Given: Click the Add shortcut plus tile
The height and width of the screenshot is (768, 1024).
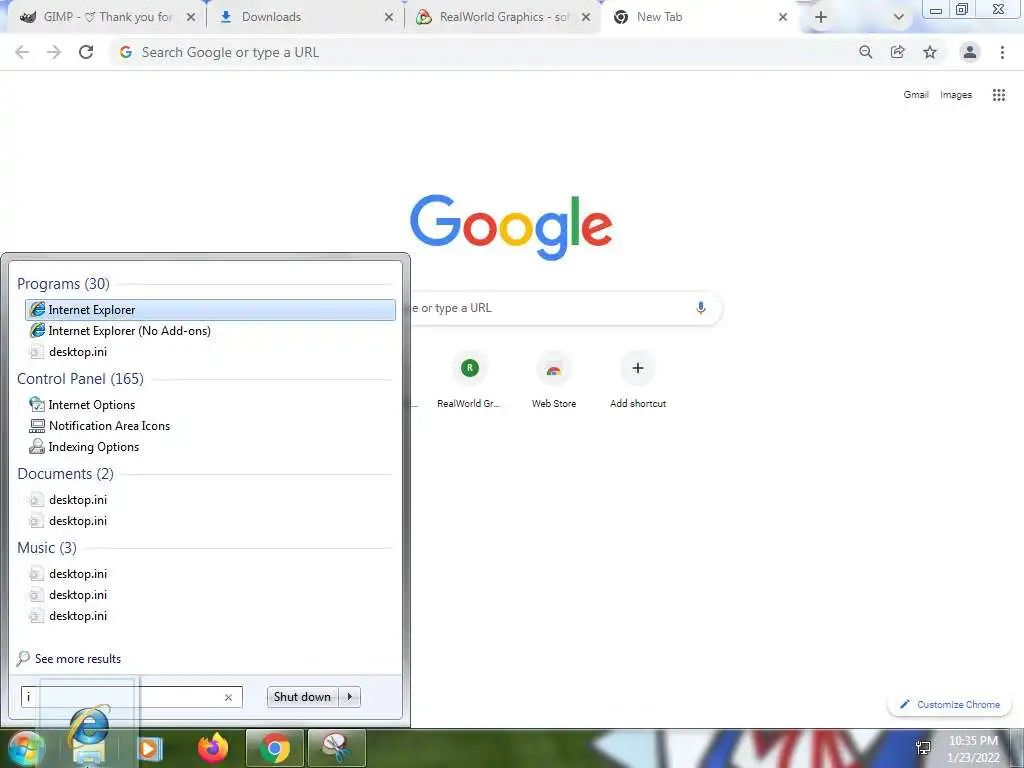Looking at the screenshot, I should point(638,381).
